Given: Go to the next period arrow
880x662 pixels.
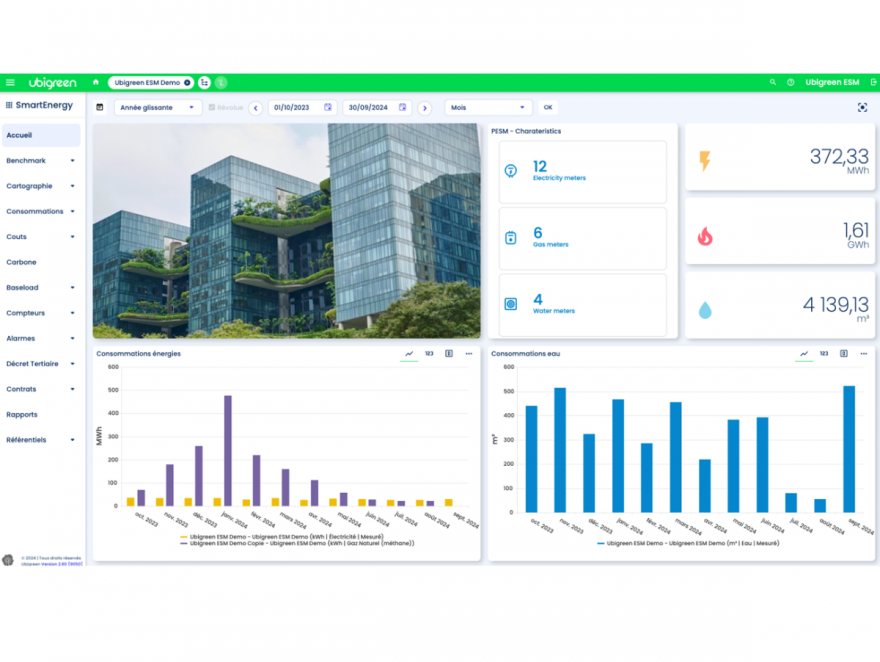Looking at the screenshot, I should 425,108.
